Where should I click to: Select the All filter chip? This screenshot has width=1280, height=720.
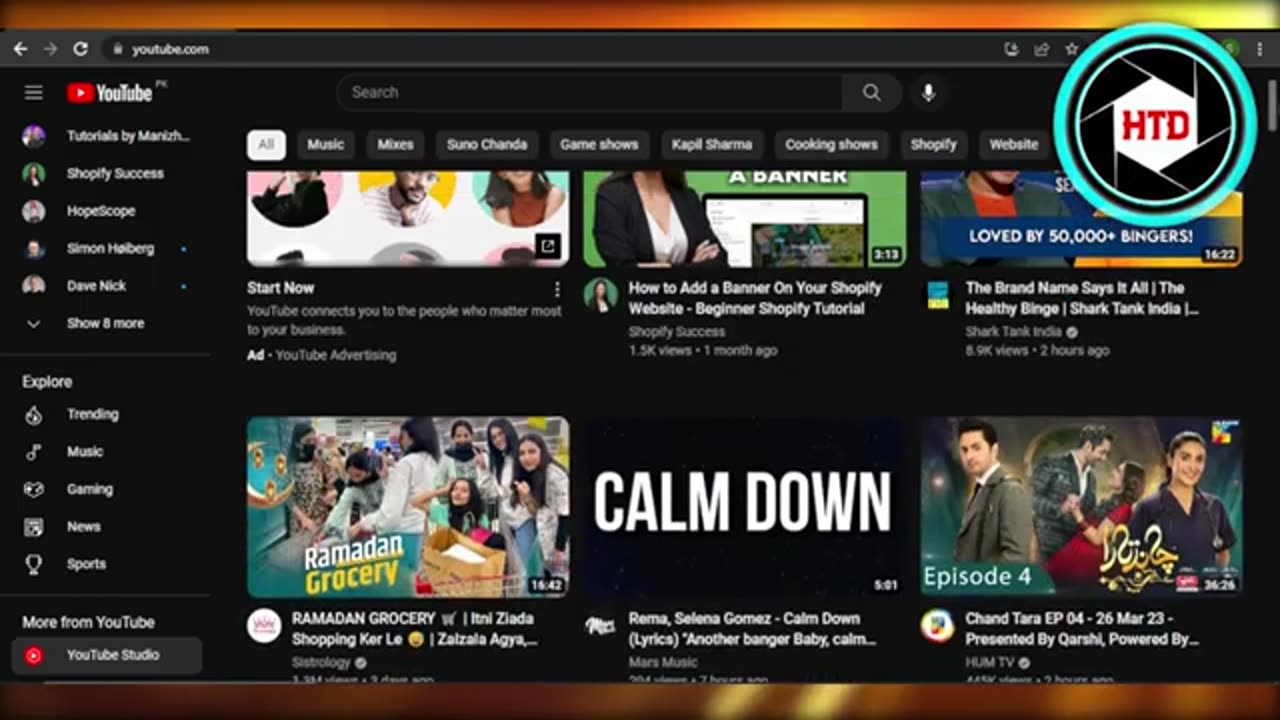coord(266,145)
